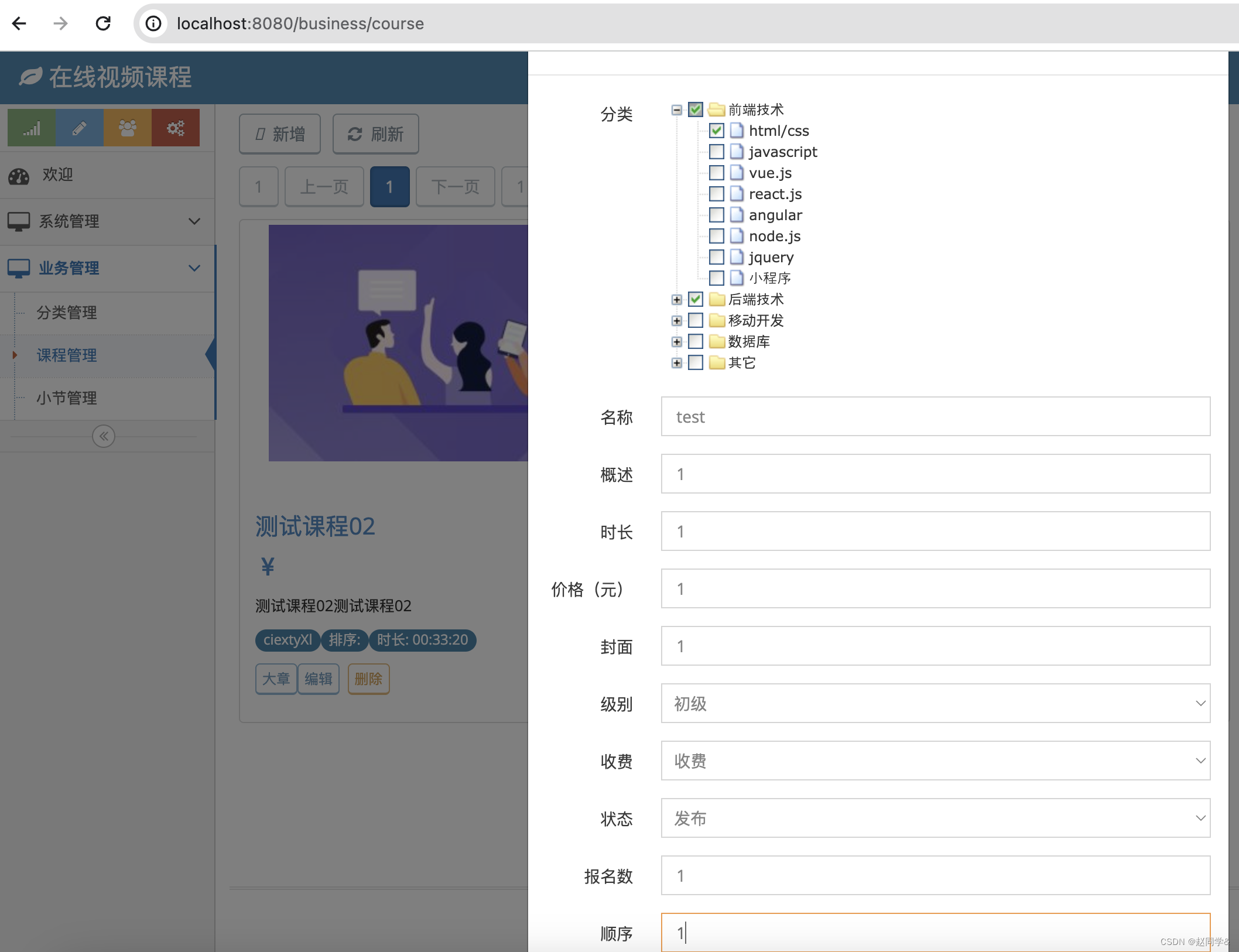Click the 刷新 button
Viewport: 1239px width, 952px height.
[375, 134]
